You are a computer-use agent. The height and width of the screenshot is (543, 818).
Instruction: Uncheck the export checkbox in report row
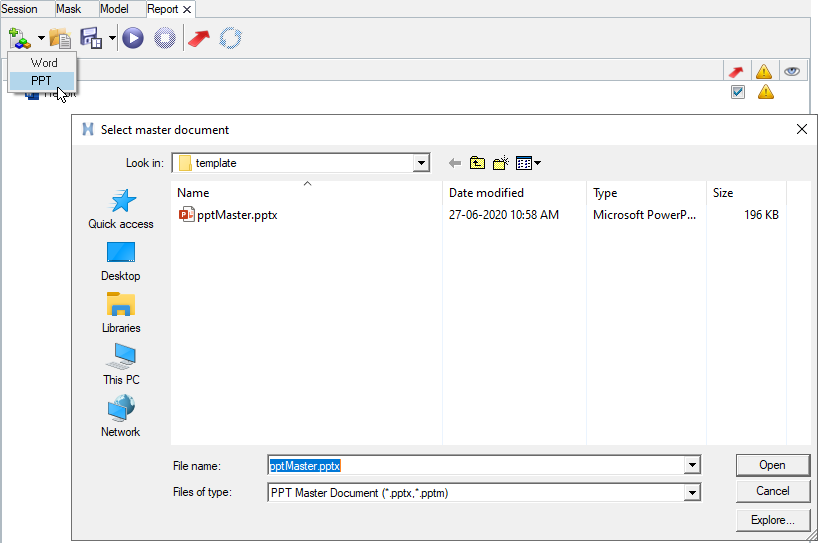(x=738, y=92)
